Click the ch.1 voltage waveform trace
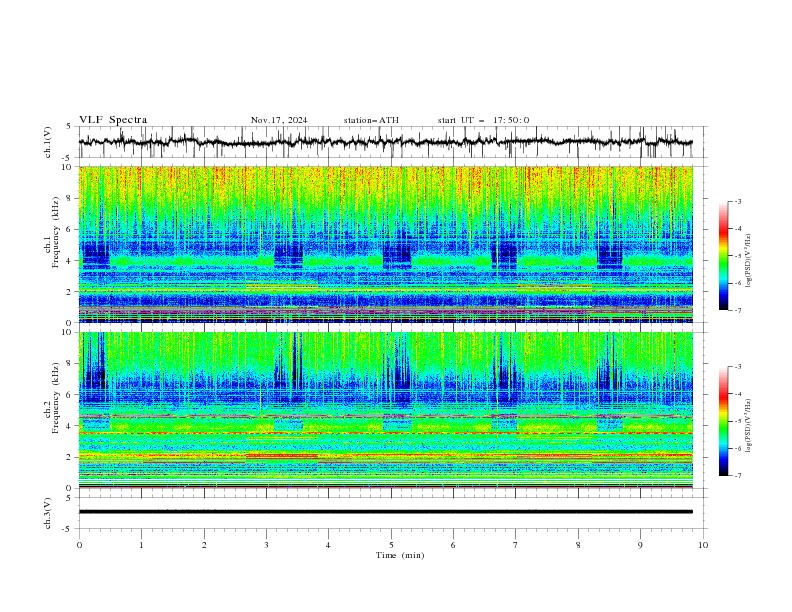Viewport: 792px width, 612px height. tap(385, 142)
